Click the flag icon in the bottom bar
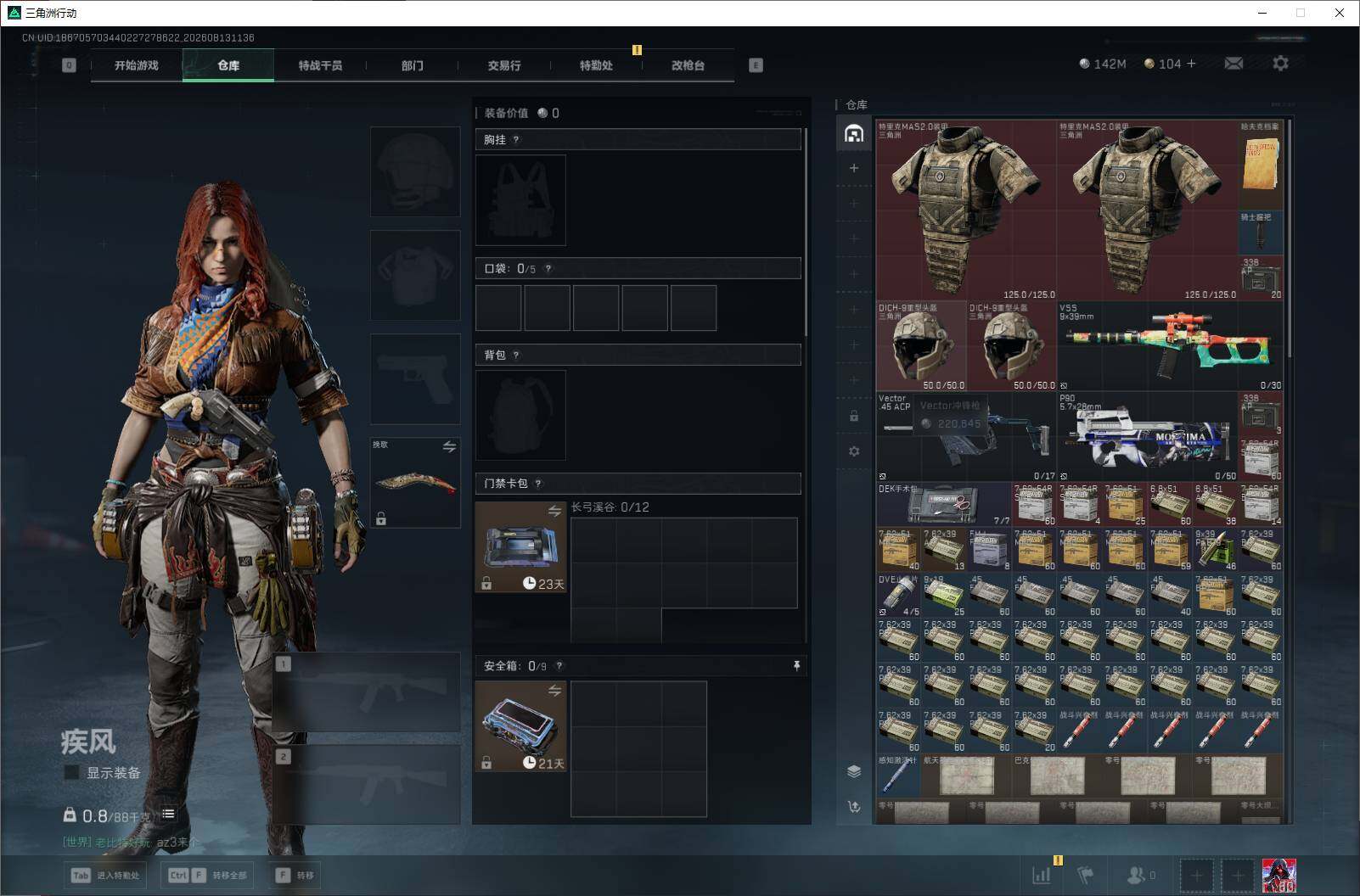The image size is (1360, 896). point(1085,875)
